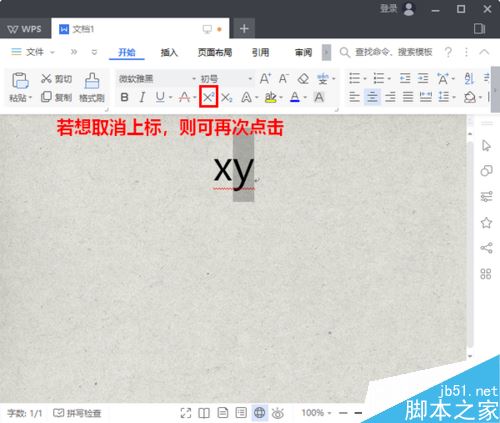500x423 pixels.
Task: Switch to outline view icon
Action: pos(241,413)
